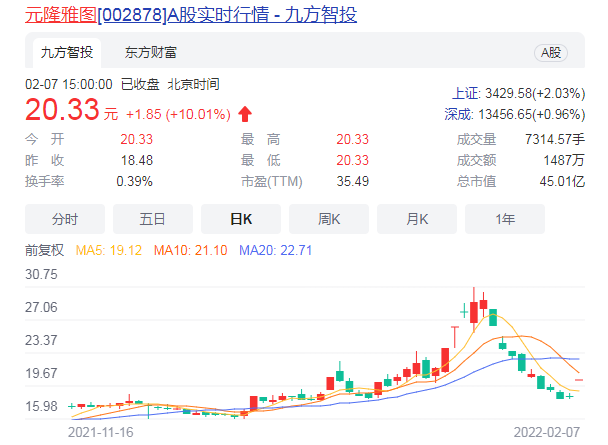Click the 最高 label
608x445 pixels.
tap(261, 139)
